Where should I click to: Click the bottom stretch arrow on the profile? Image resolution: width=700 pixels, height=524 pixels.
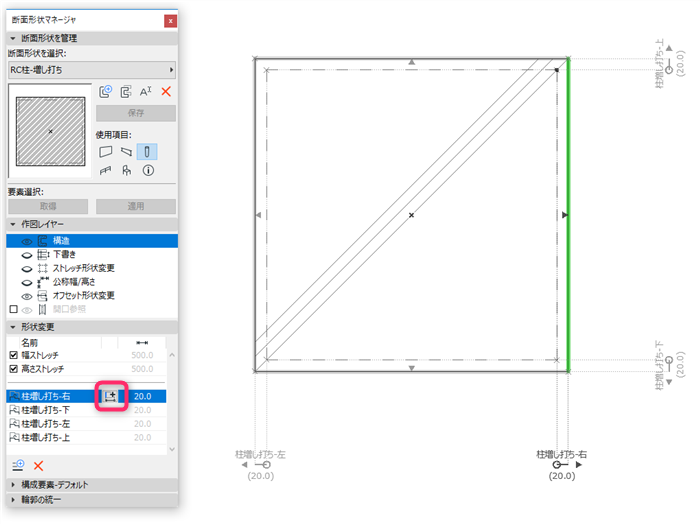click(412, 368)
